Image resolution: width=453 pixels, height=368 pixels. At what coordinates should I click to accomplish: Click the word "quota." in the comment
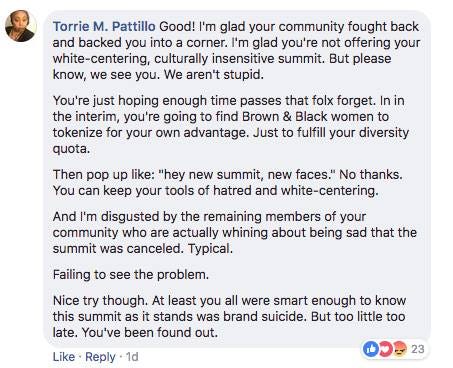pyautogui.click(x=71, y=149)
